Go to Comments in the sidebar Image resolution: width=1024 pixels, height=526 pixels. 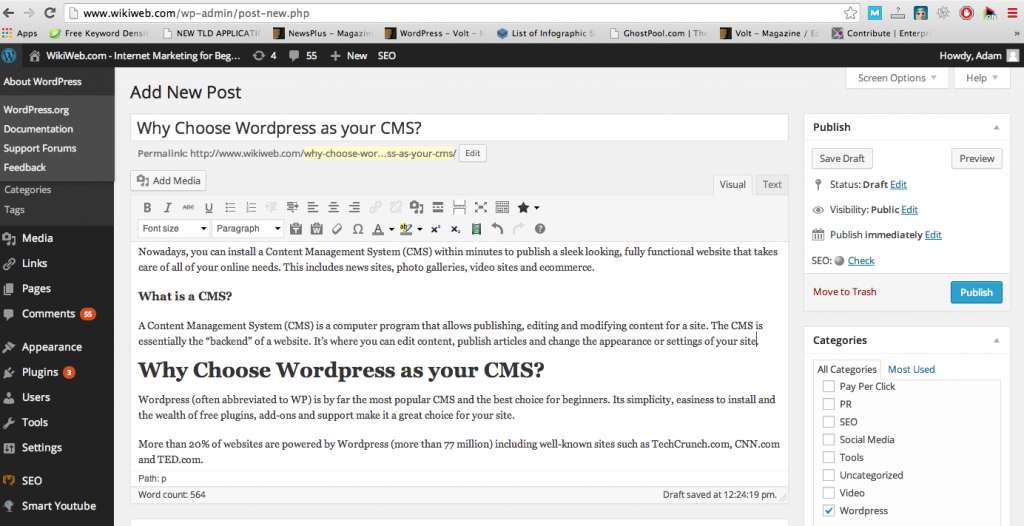[x=48, y=314]
